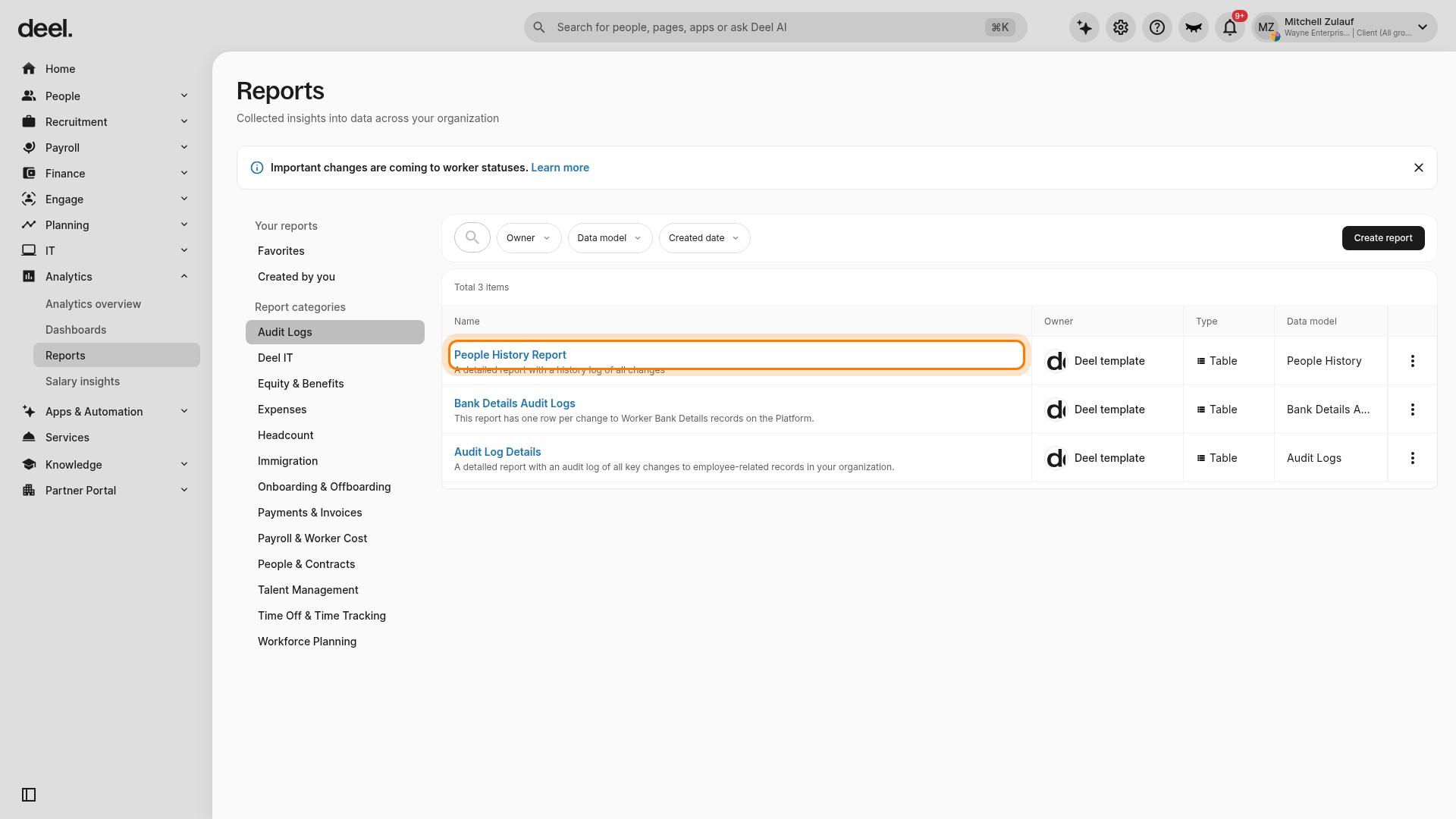Open three-dot menu for Audit Log Details
The width and height of the screenshot is (1456, 819).
(x=1413, y=458)
